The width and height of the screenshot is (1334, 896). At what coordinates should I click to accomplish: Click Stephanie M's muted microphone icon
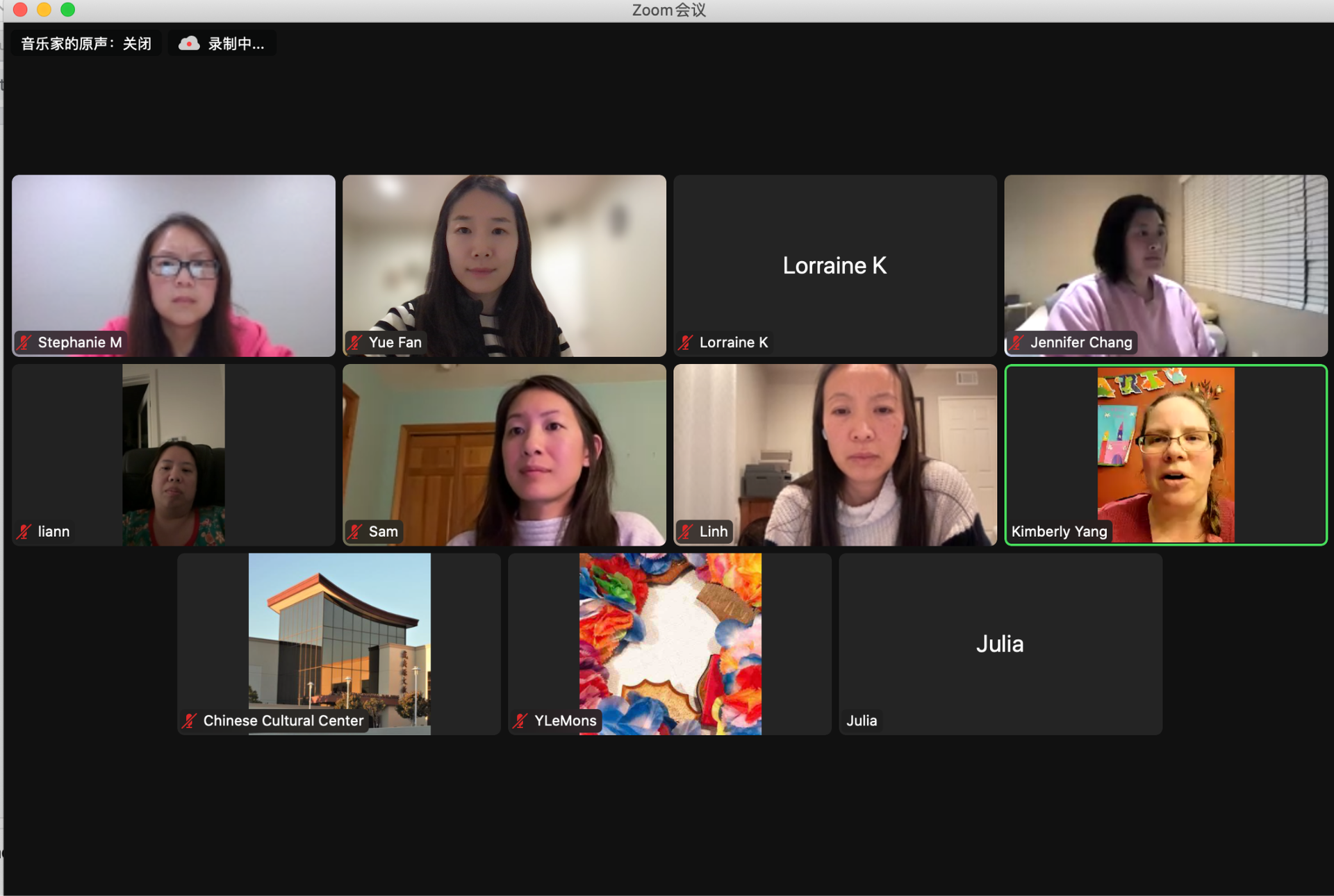coord(25,342)
